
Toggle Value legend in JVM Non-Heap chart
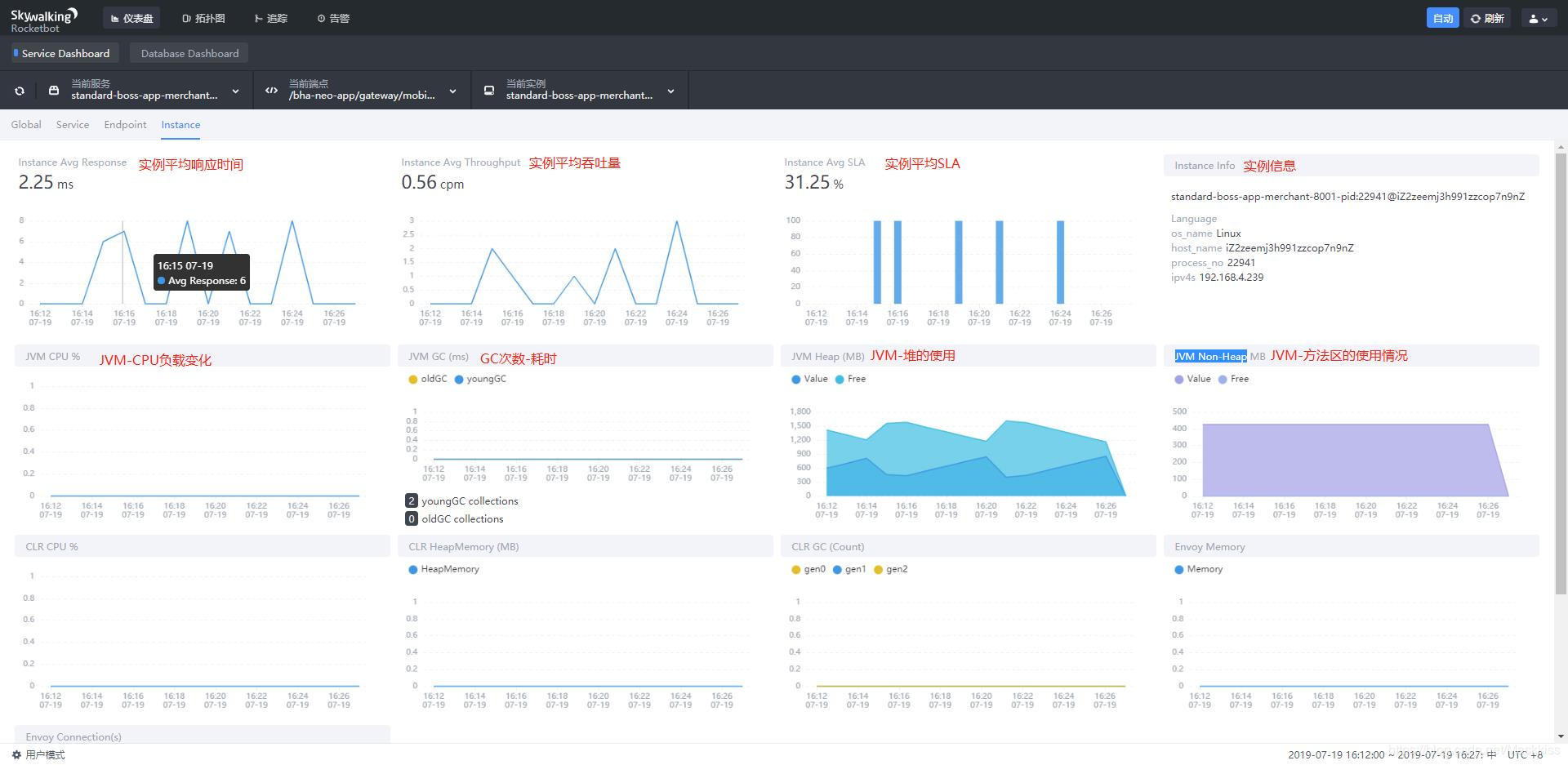point(1192,379)
